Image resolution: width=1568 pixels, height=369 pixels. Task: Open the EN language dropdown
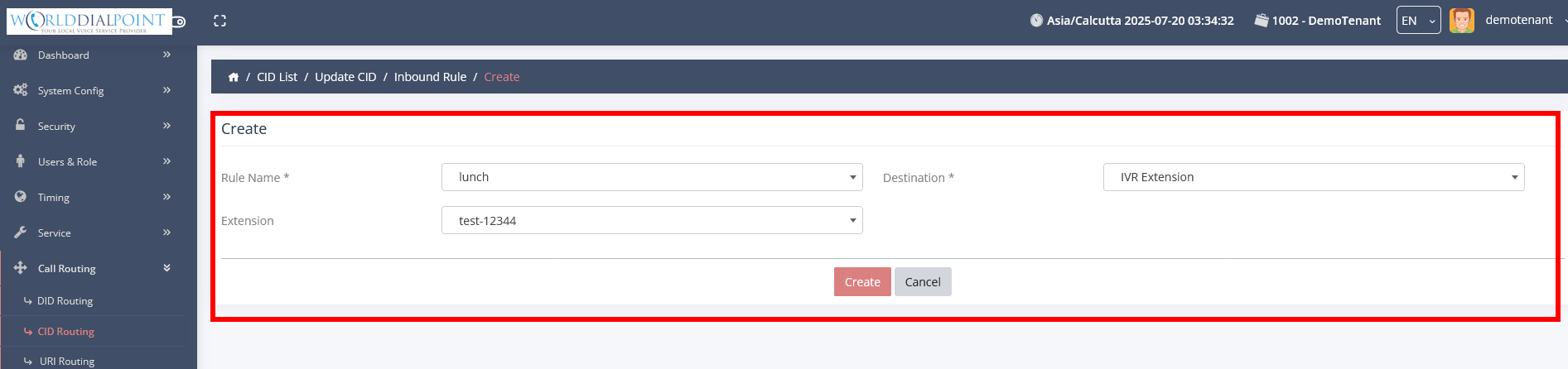[x=1418, y=21]
